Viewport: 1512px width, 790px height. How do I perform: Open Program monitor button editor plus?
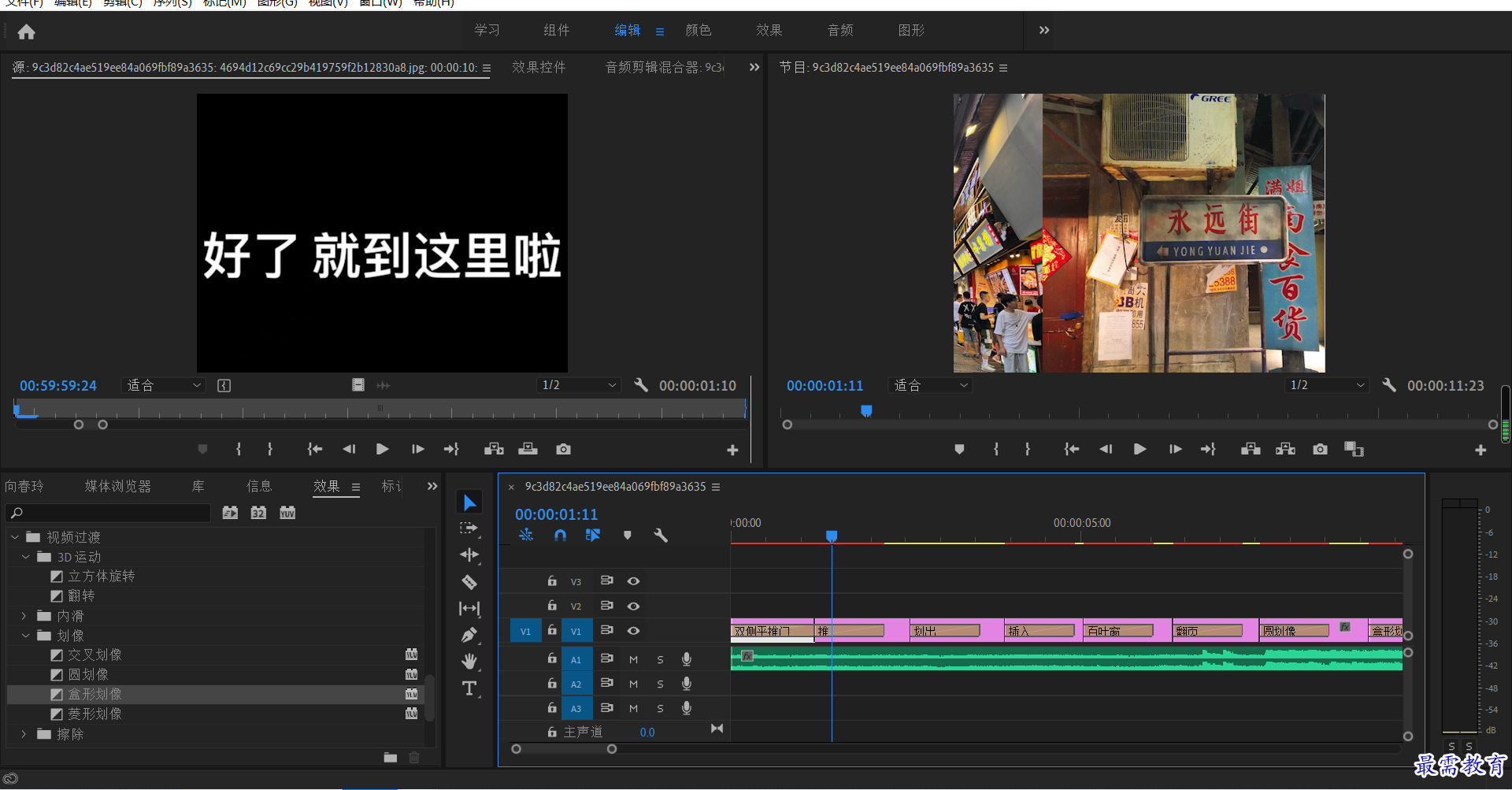click(x=1480, y=450)
